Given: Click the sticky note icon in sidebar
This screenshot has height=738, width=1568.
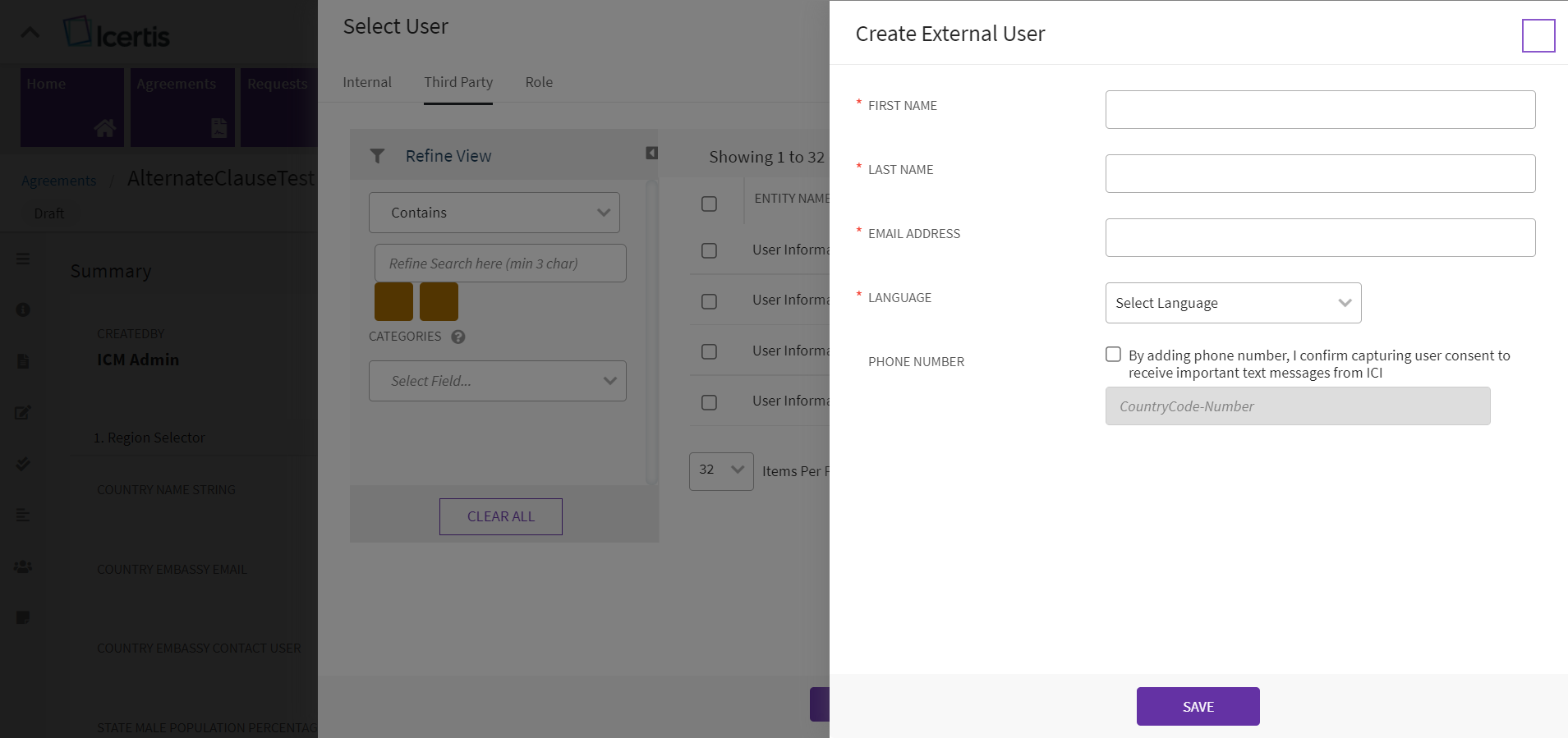Looking at the screenshot, I should (x=23, y=617).
